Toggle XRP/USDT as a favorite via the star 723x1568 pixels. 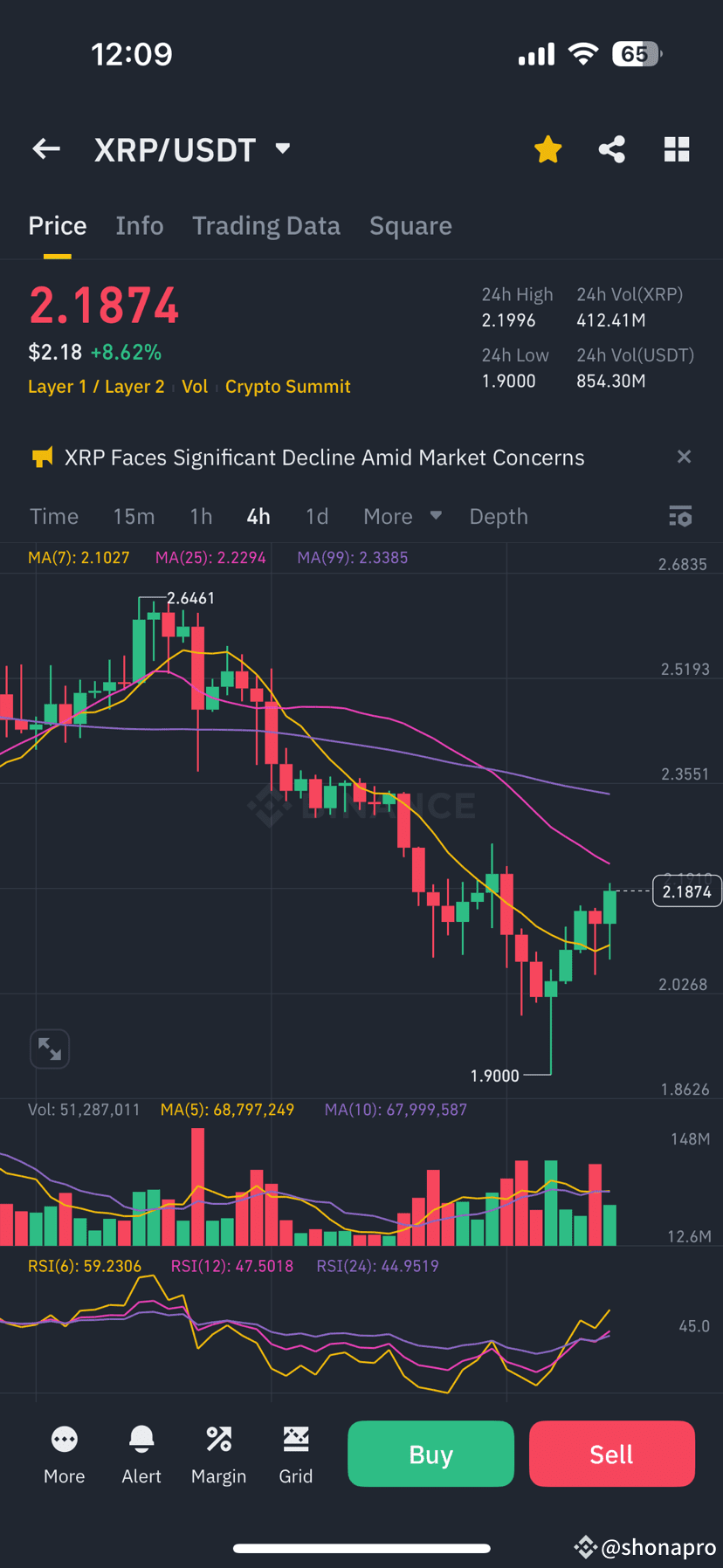coord(547,148)
